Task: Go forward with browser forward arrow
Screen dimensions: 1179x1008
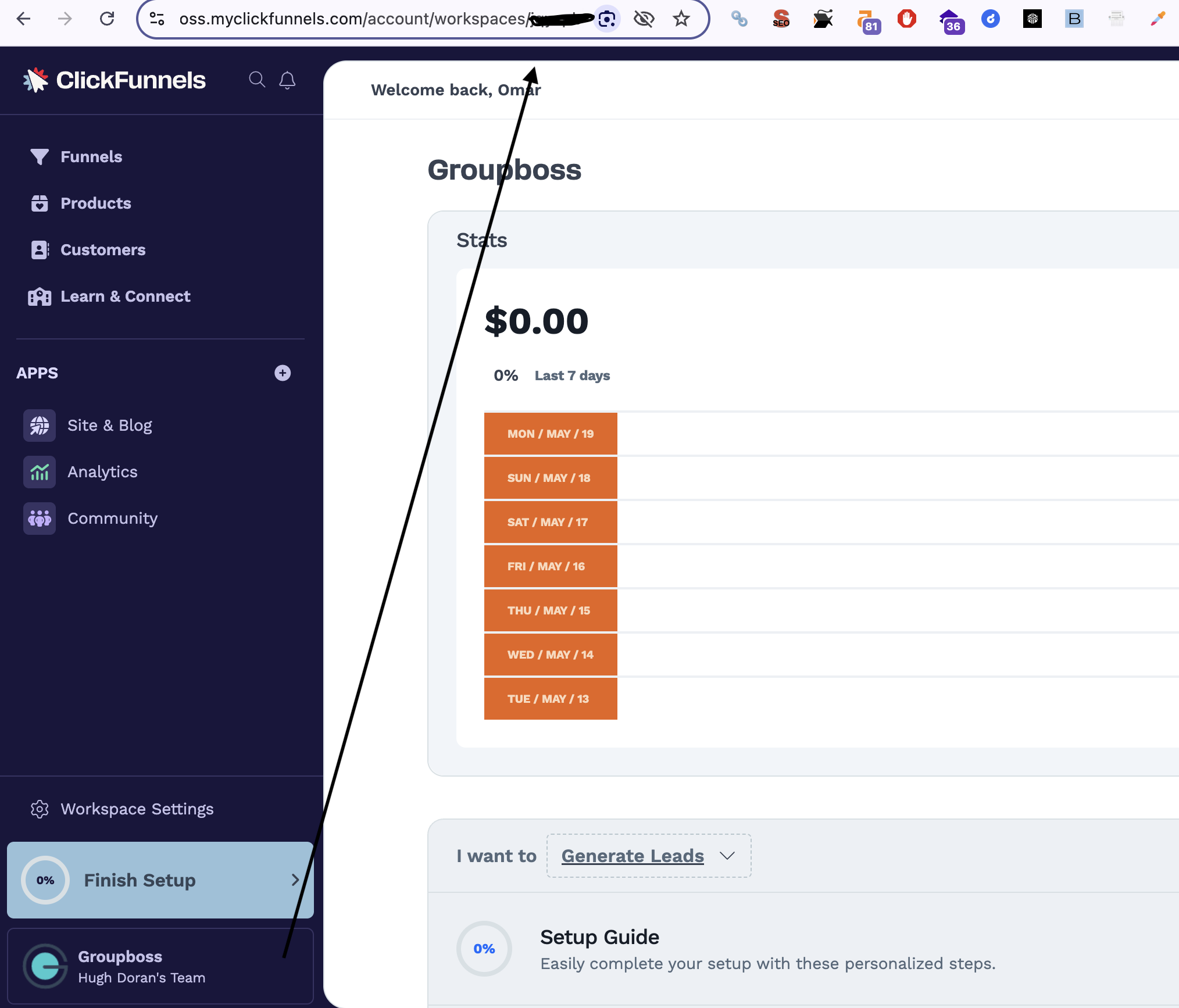Action: [65, 19]
